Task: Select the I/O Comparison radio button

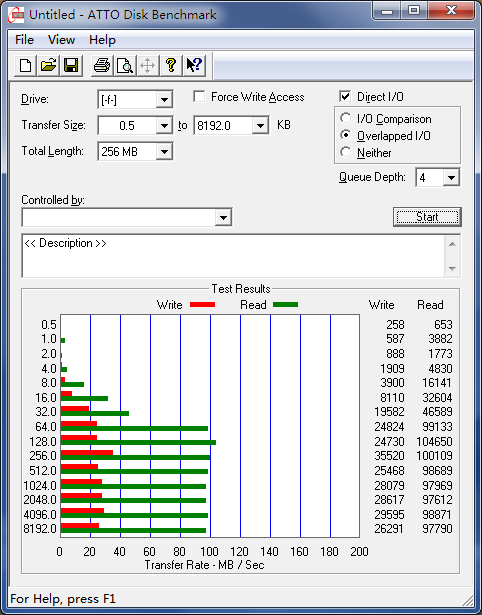Action: [x=346, y=118]
